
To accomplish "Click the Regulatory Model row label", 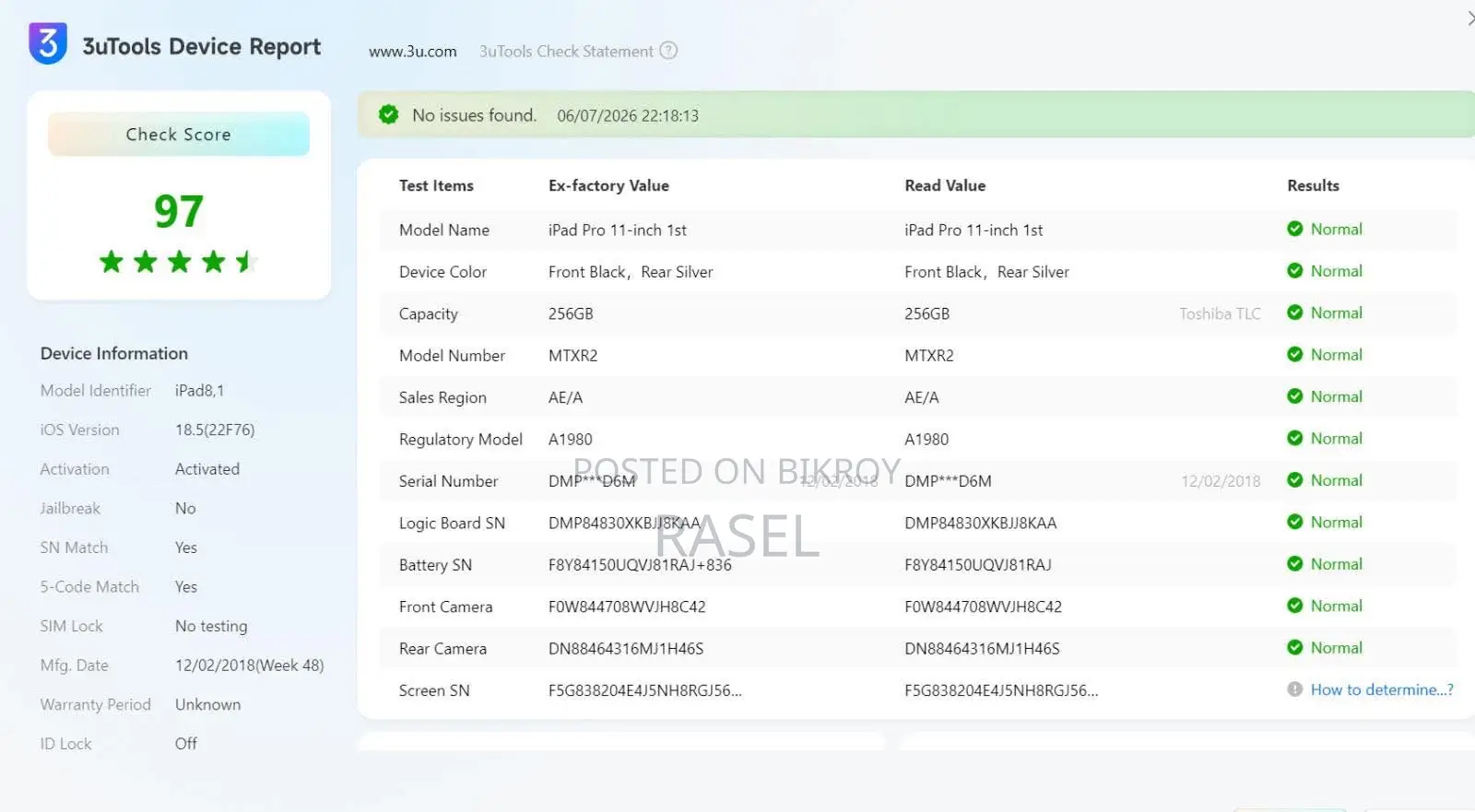I will click(461, 440).
